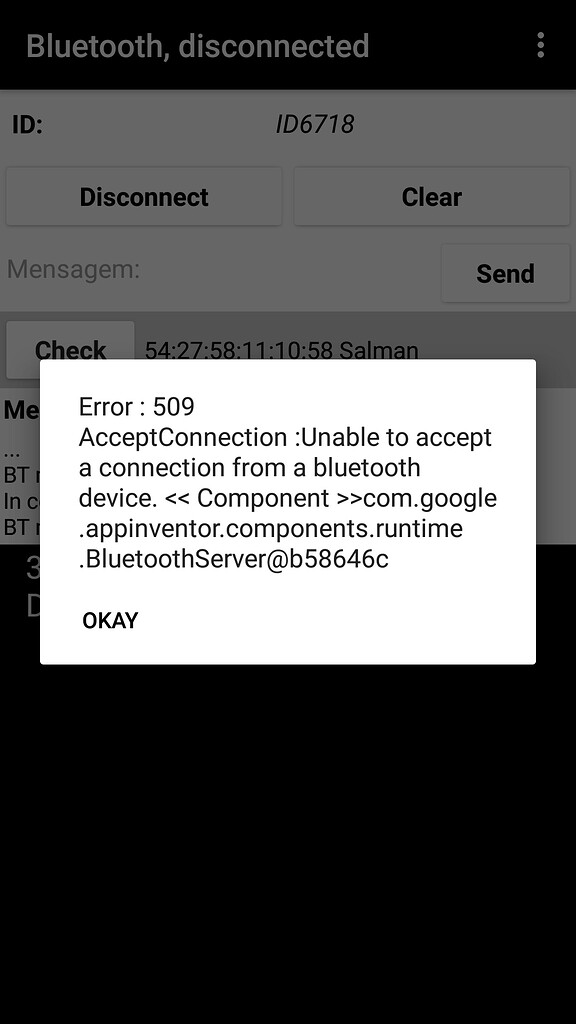Open the three-dot overflow menu
Image resolution: width=576 pixels, height=1024 pixels.
pyautogui.click(x=540, y=45)
